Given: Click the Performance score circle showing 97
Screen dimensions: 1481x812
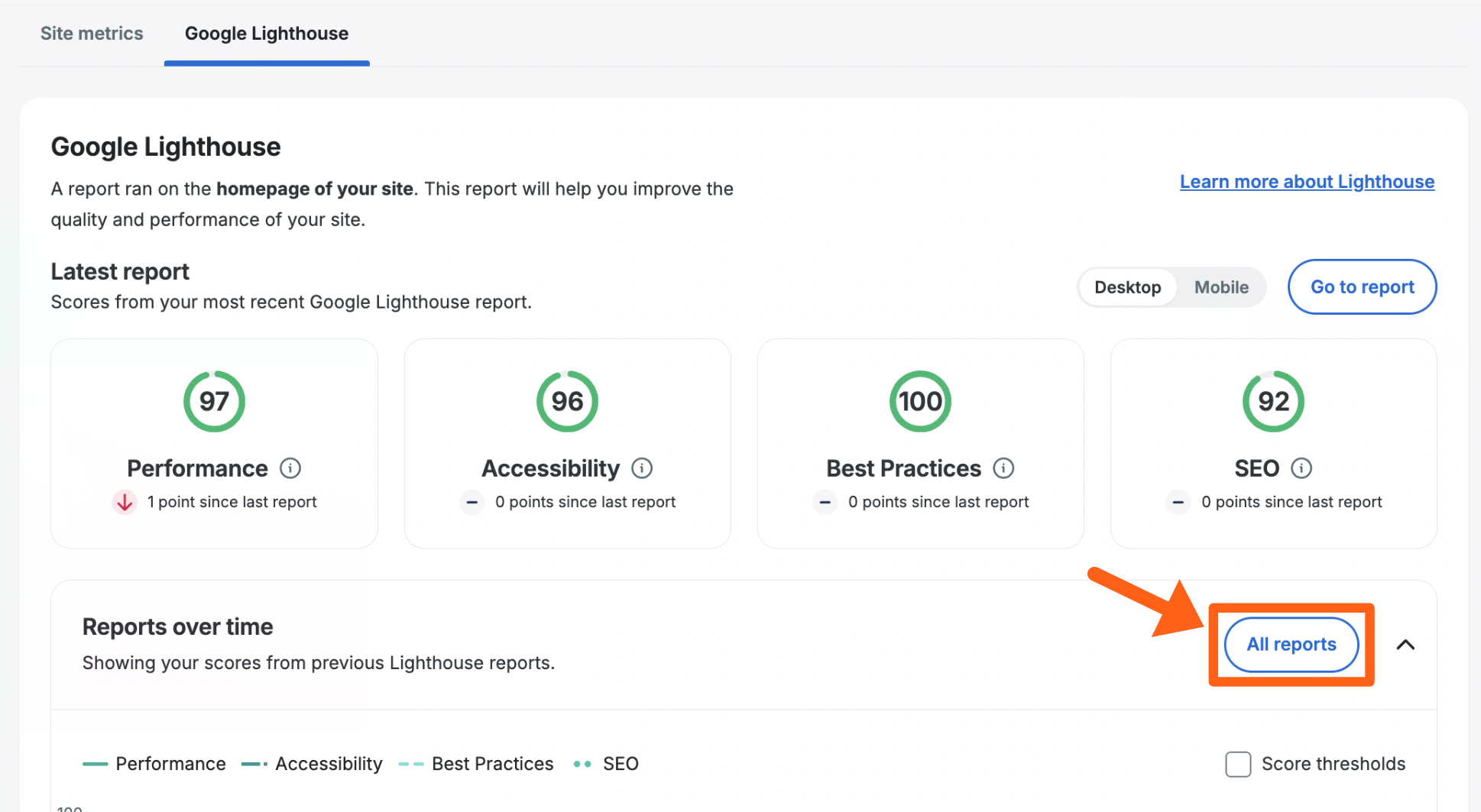Looking at the screenshot, I should point(214,401).
